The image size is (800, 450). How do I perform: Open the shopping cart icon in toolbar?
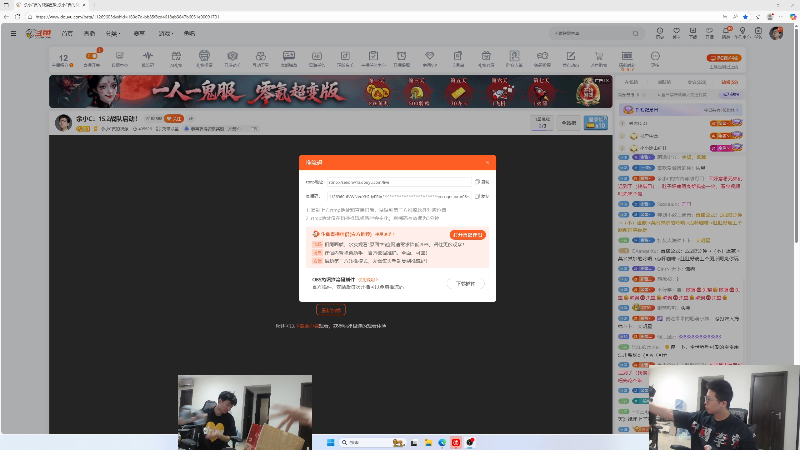[x=598, y=56]
